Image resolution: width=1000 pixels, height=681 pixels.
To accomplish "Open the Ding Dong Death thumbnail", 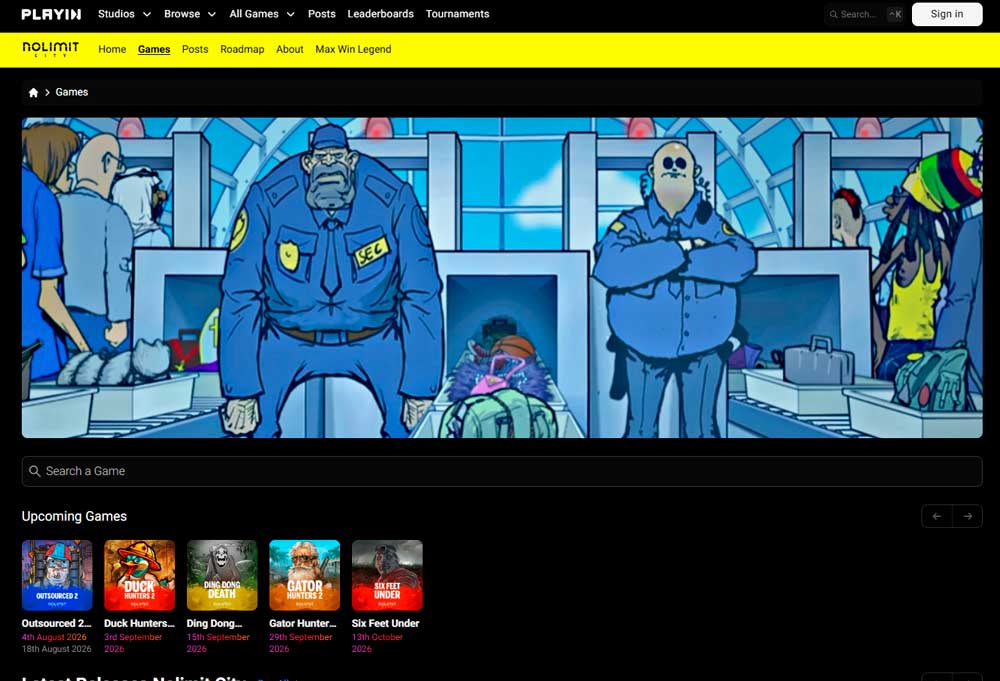I will (222, 575).
